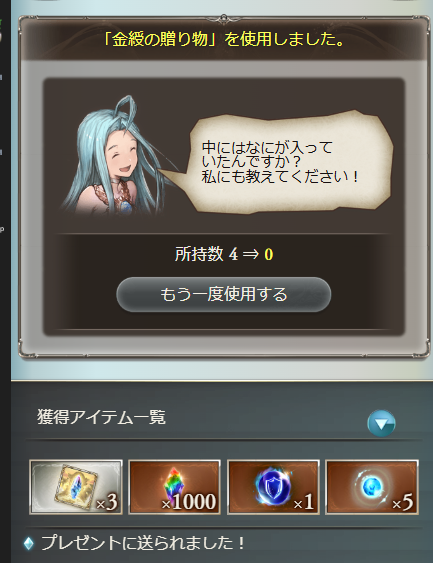Click the glowing blue orb ×5 item
This screenshot has width=433, height=563.
372,487
